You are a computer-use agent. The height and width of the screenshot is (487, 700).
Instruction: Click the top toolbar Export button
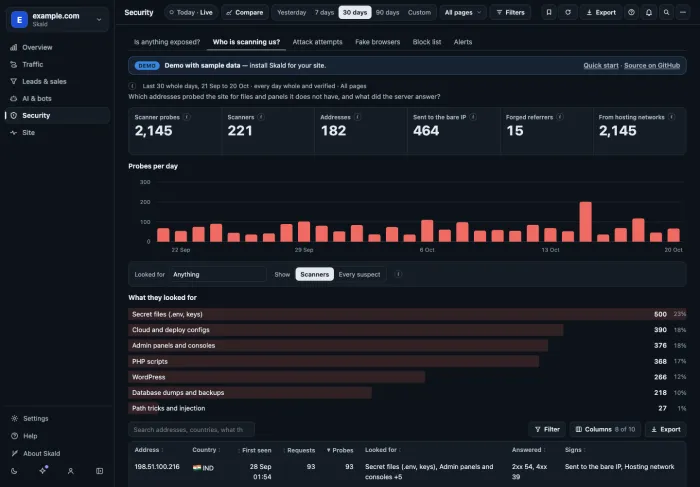(600, 12)
